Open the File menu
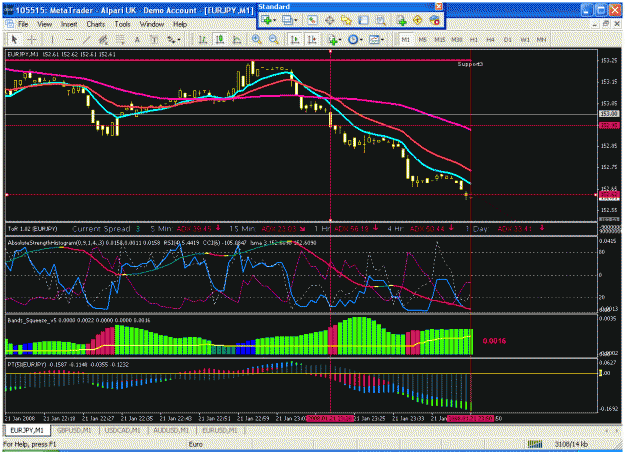 (24, 24)
